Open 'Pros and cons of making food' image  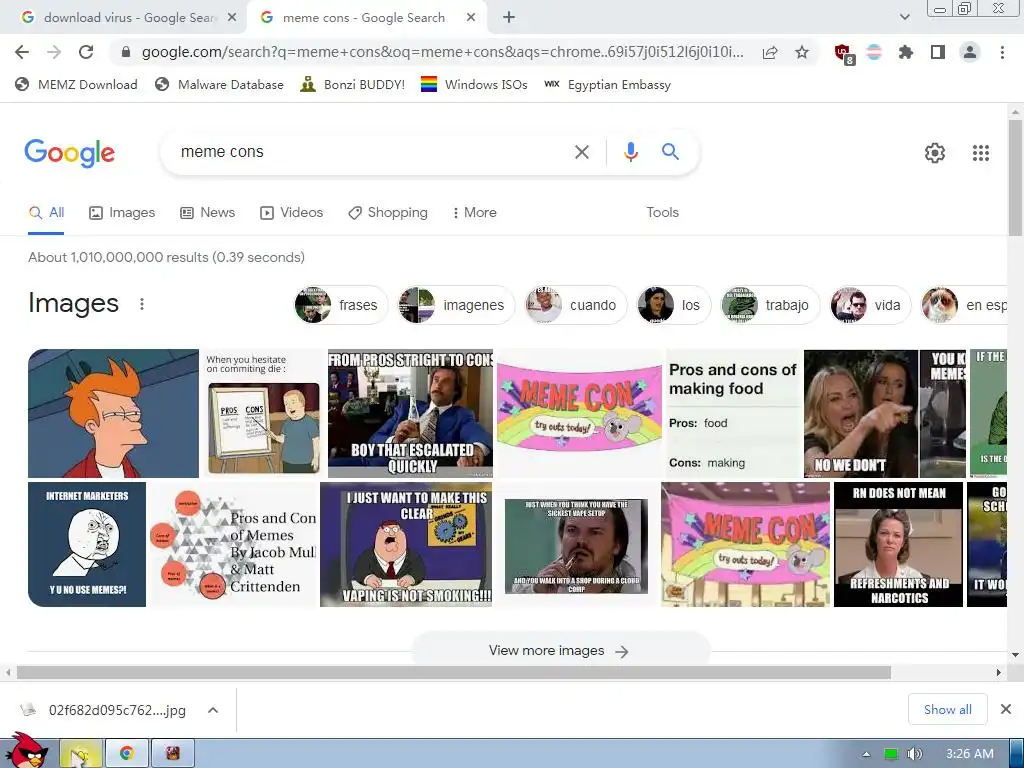733,413
